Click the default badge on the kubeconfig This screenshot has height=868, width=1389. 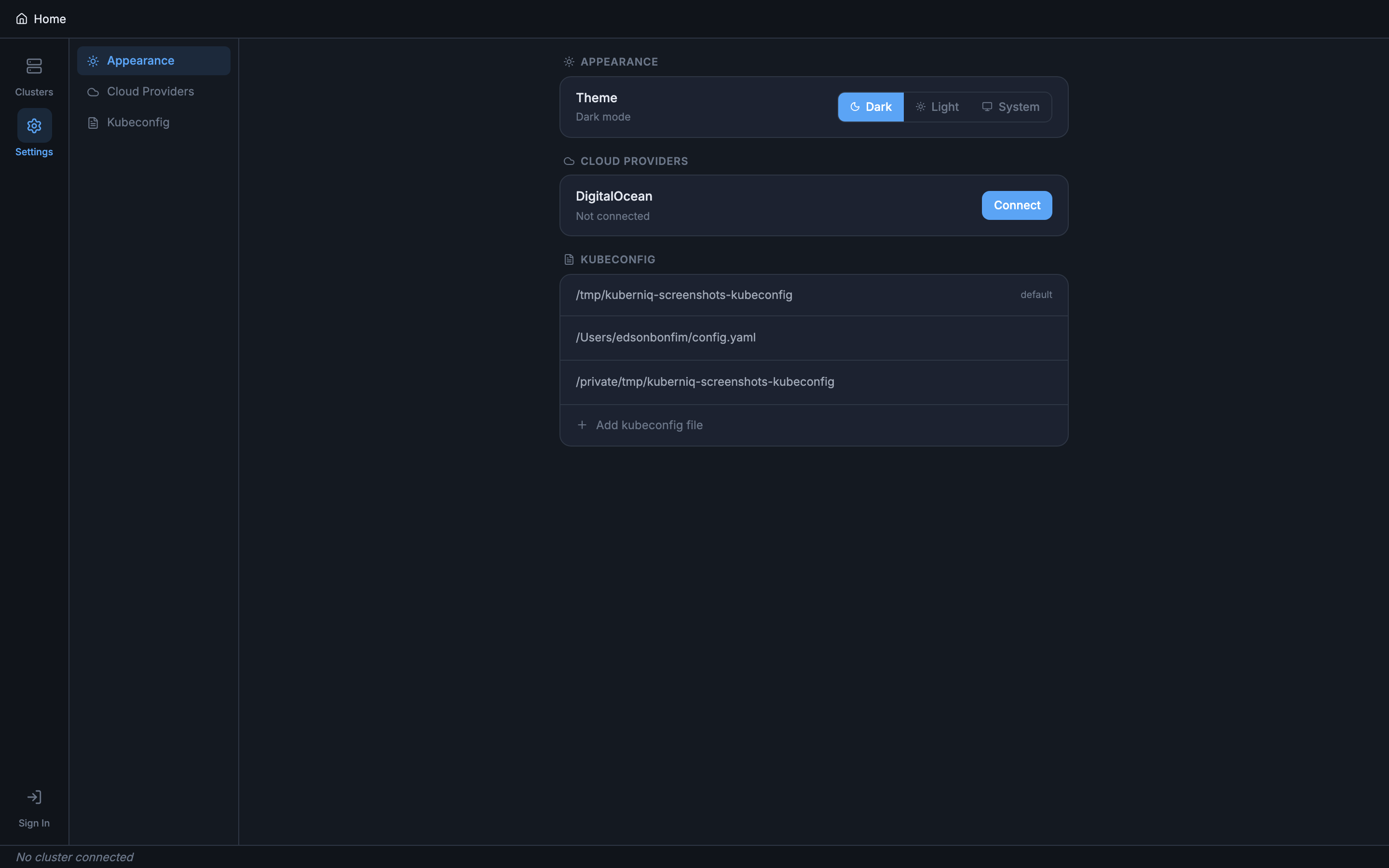(x=1035, y=295)
